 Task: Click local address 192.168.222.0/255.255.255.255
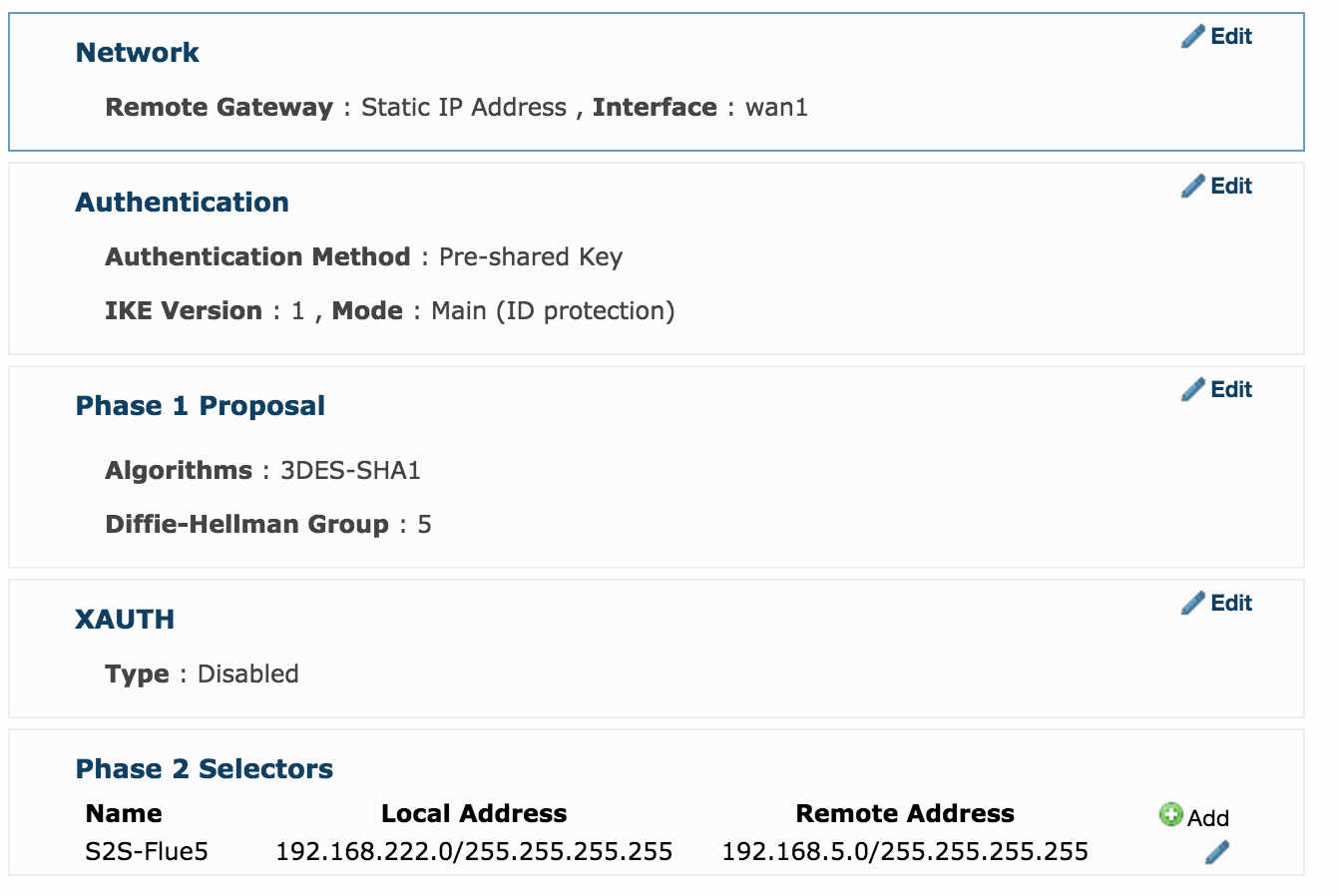coord(474,852)
